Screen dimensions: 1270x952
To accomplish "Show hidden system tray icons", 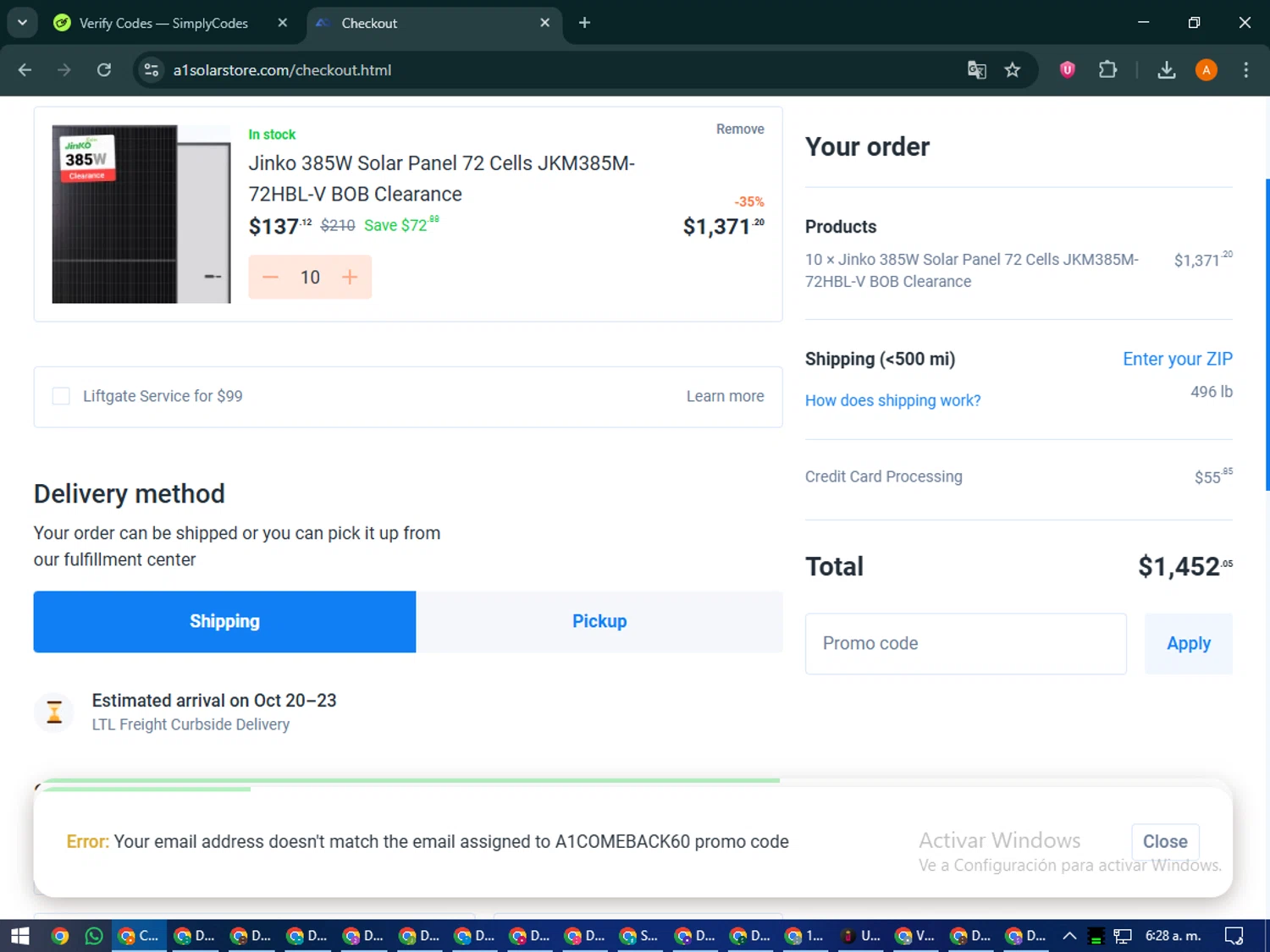I will pos(1069,936).
